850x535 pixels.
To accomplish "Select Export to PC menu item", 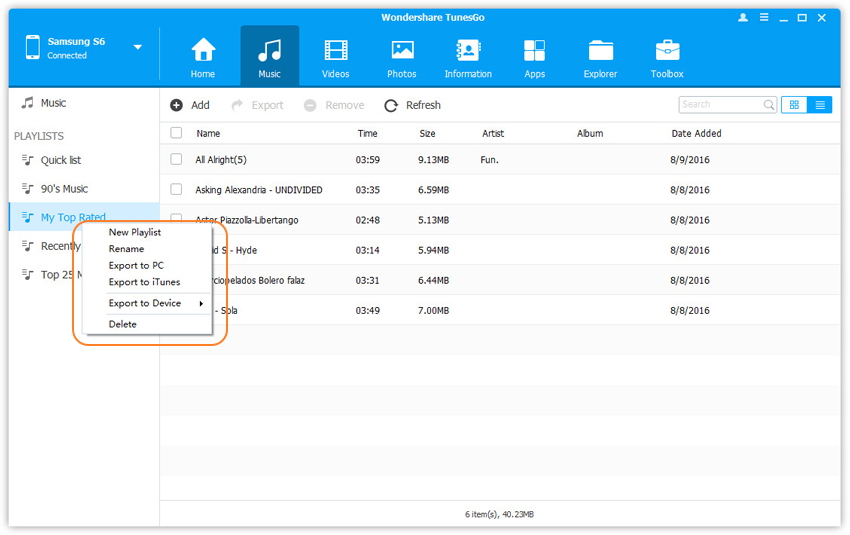I will click(x=136, y=266).
